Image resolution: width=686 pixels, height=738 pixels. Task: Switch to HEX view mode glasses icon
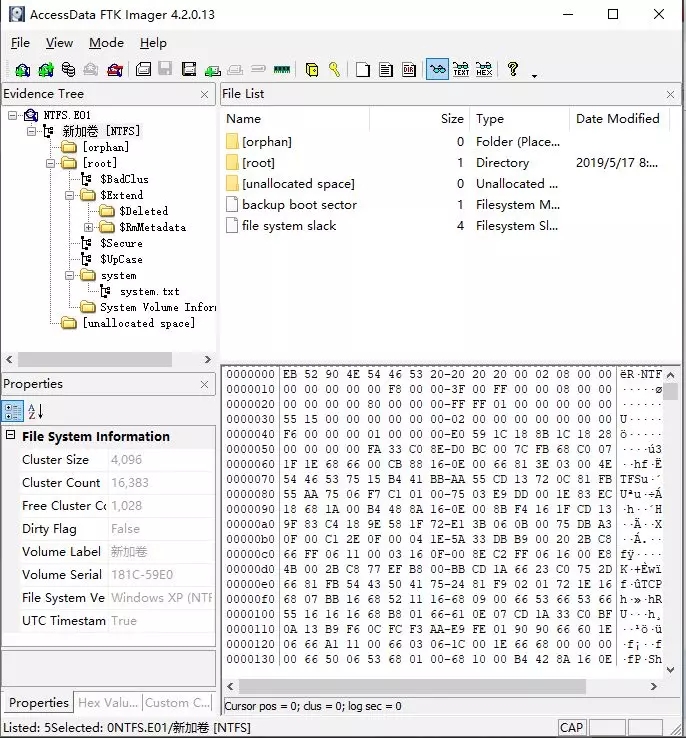click(484, 69)
